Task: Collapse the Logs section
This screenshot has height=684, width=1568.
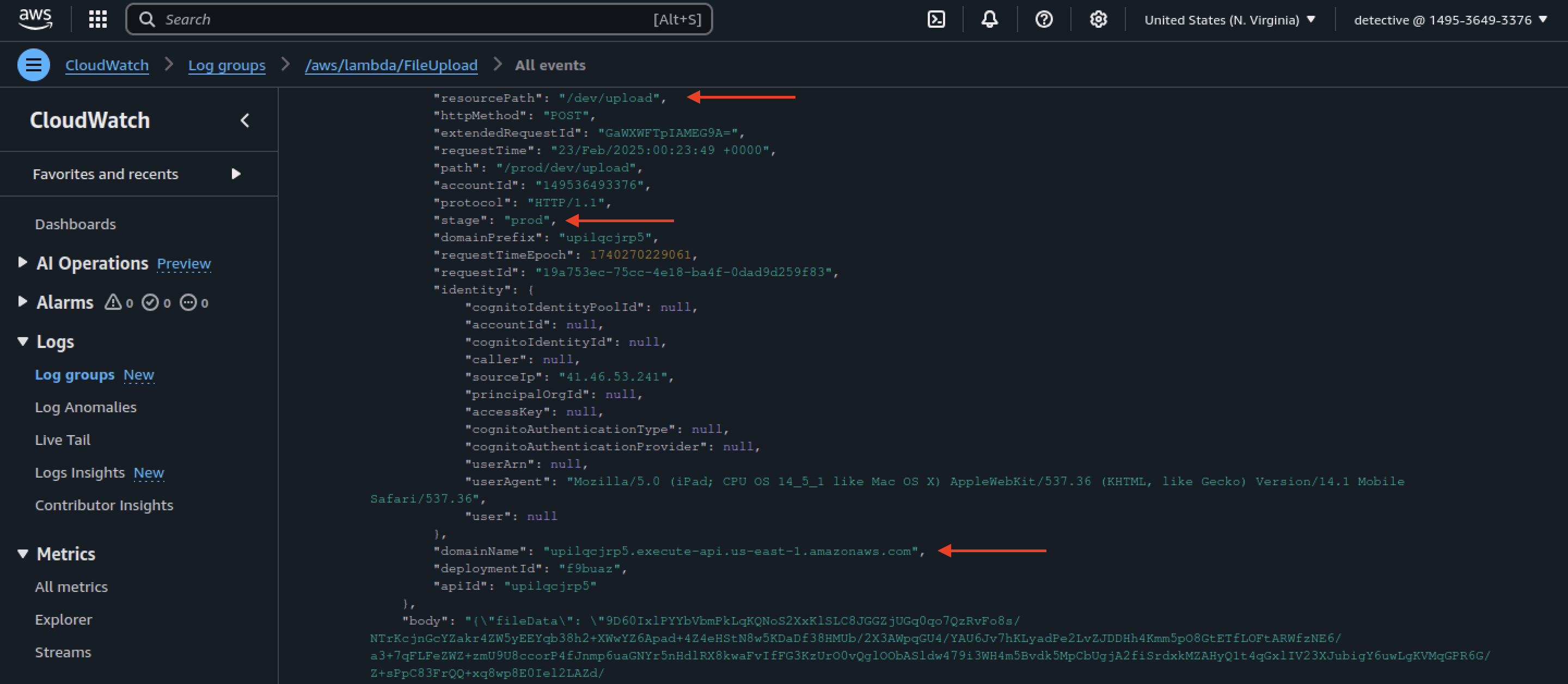Action: pyautogui.click(x=22, y=341)
